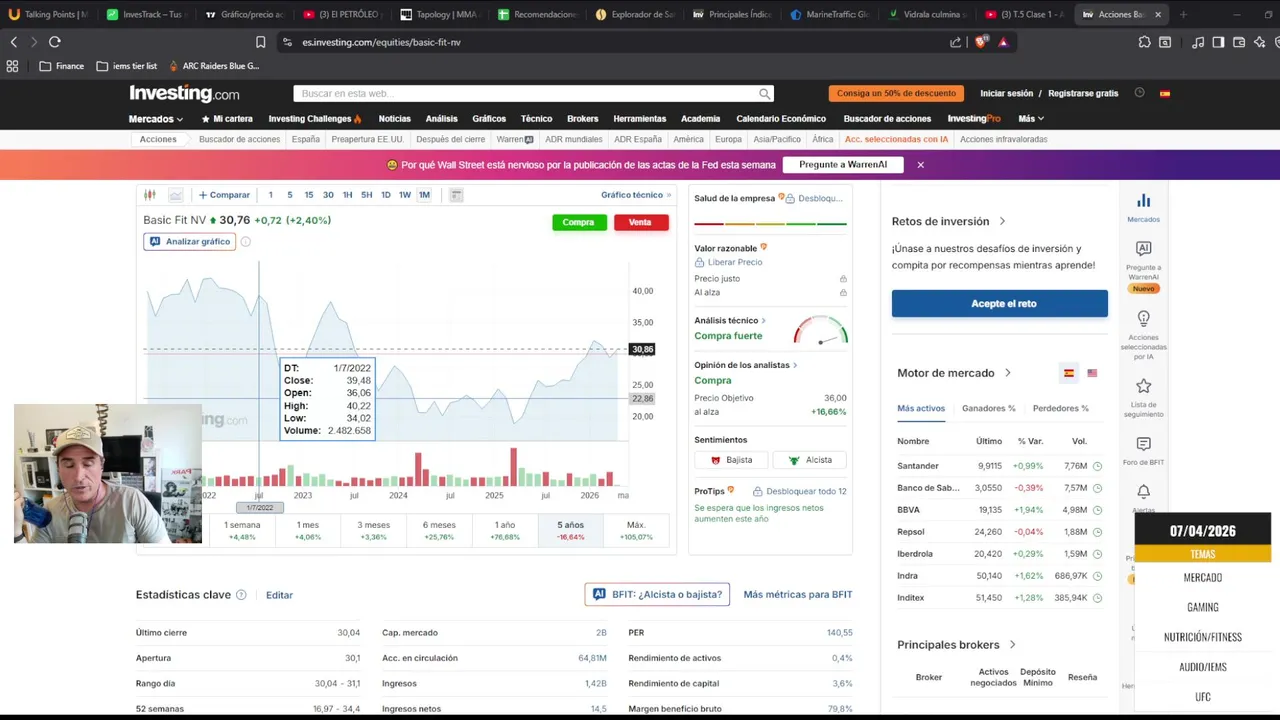Image resolution: width=1280 pixels, height=720 pixels.
Task: Click the green Compra button
Action: [x=579, y=222]
